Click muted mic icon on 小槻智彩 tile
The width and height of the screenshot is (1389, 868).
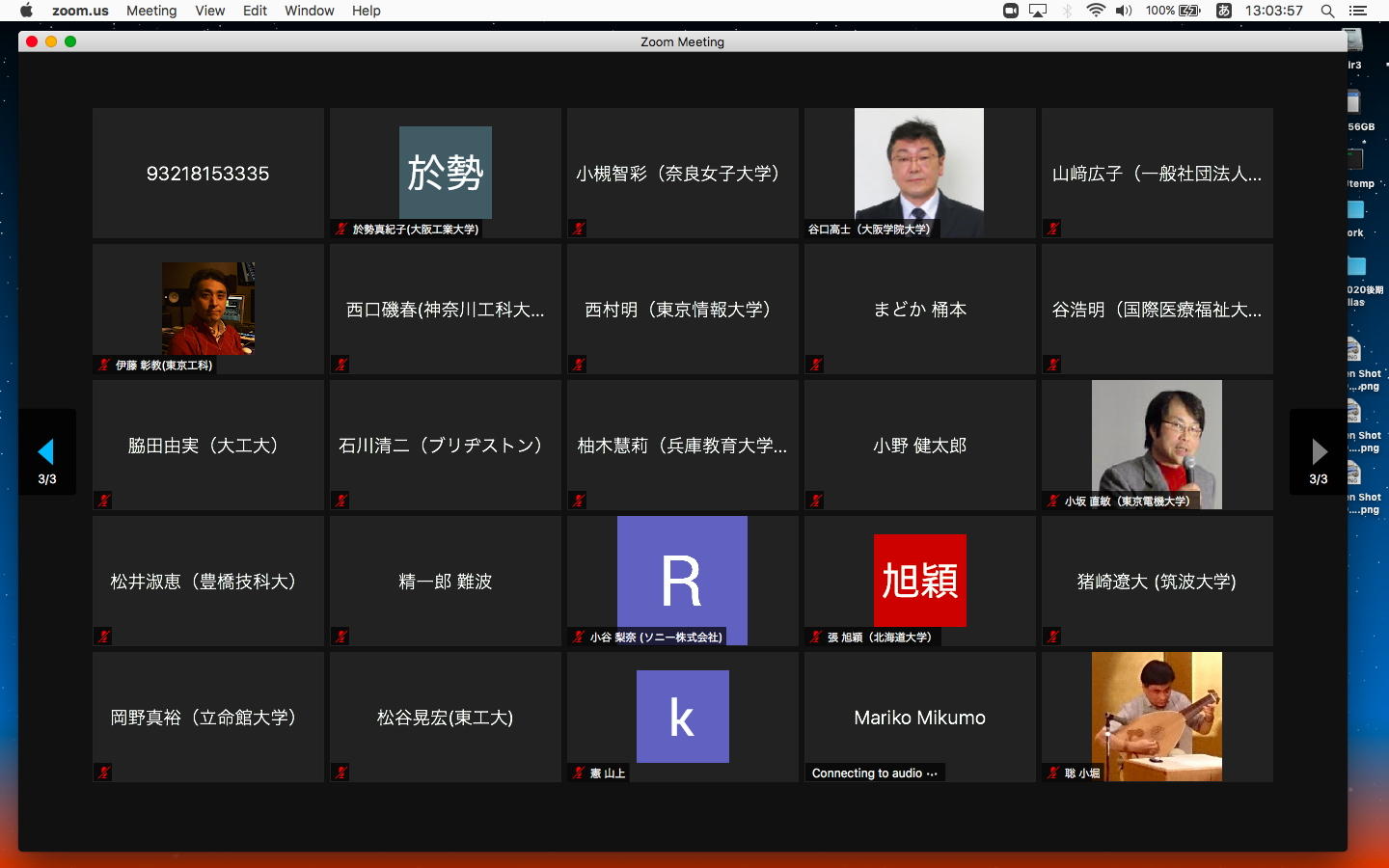579,229
